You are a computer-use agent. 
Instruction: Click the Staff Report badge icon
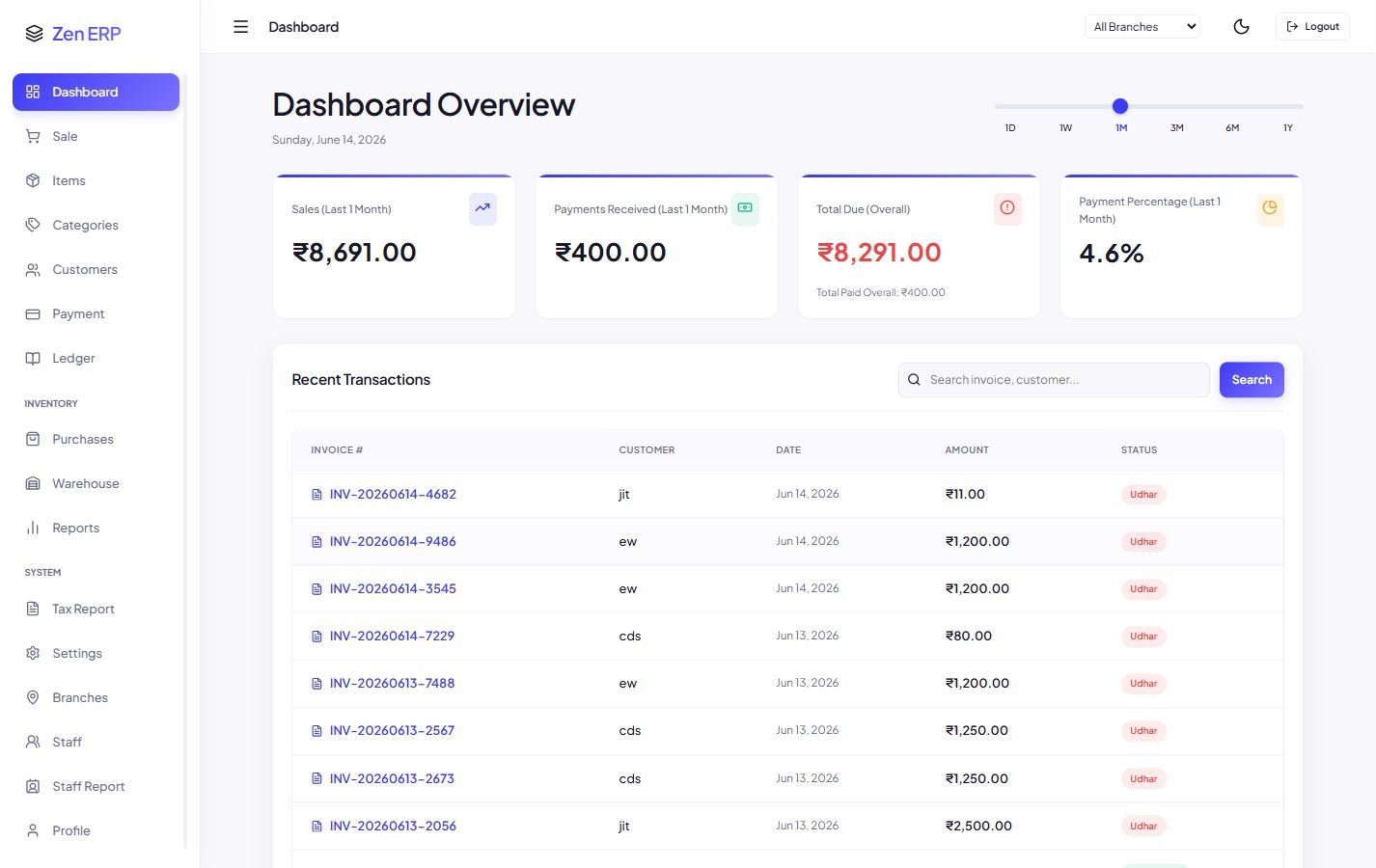(33, 786)
